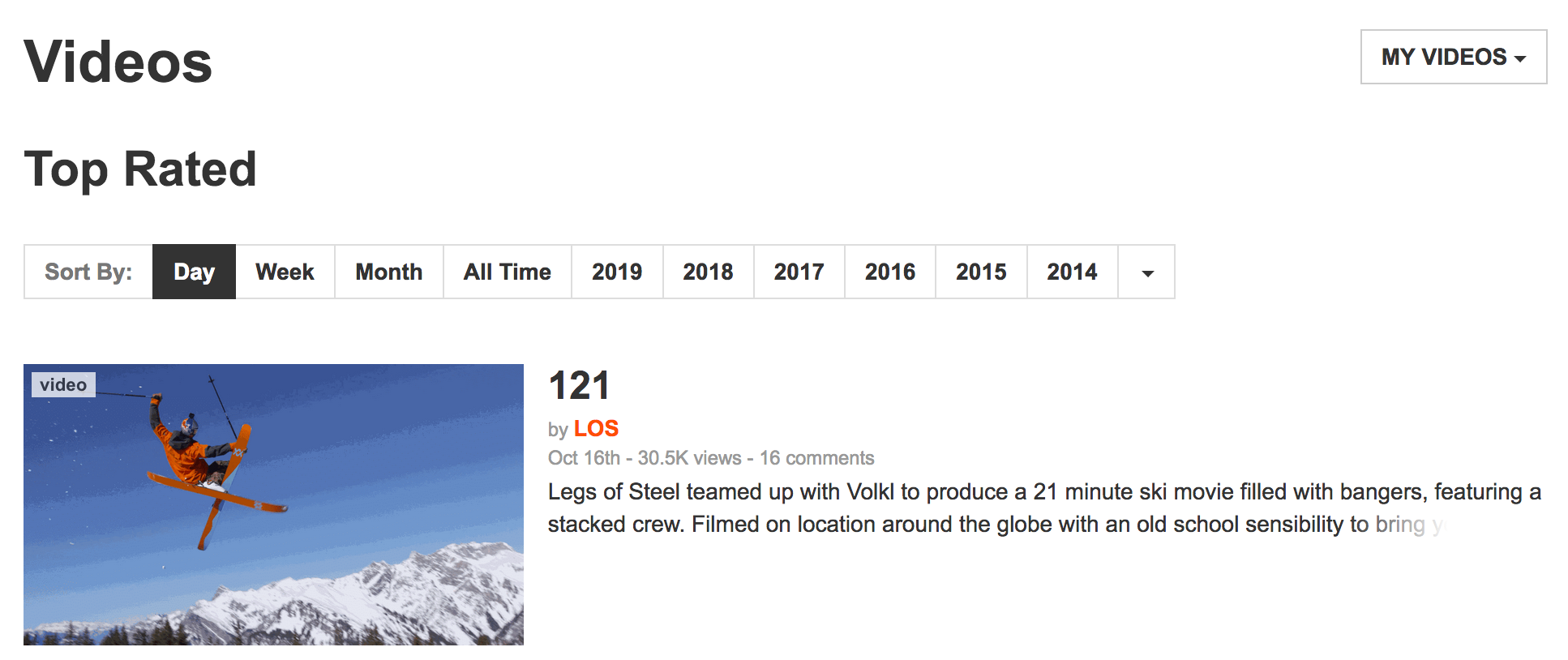Click the 16 comments text
The width and height of the screenshot is (1568, 660).
(x=816, y=458)
